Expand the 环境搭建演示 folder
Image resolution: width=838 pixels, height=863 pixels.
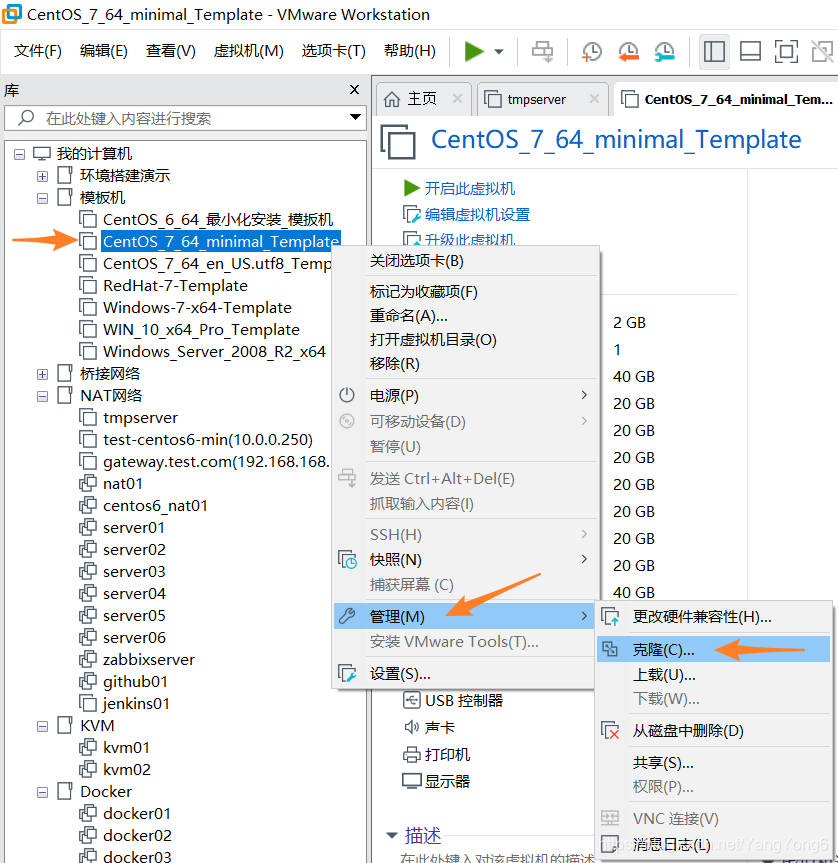tap(42, 176)
